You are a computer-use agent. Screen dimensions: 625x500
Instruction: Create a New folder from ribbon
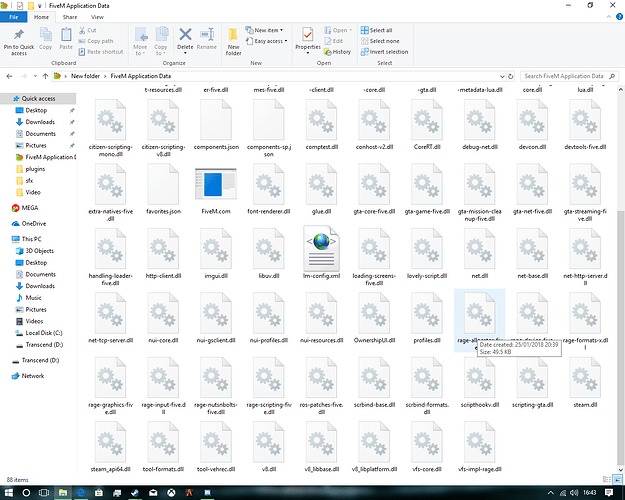234,41
